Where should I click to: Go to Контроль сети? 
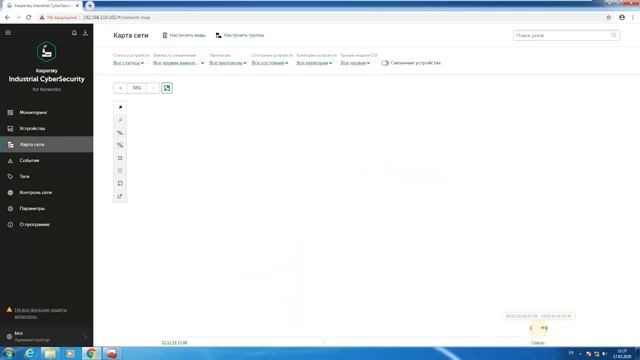tap(36, 192)
